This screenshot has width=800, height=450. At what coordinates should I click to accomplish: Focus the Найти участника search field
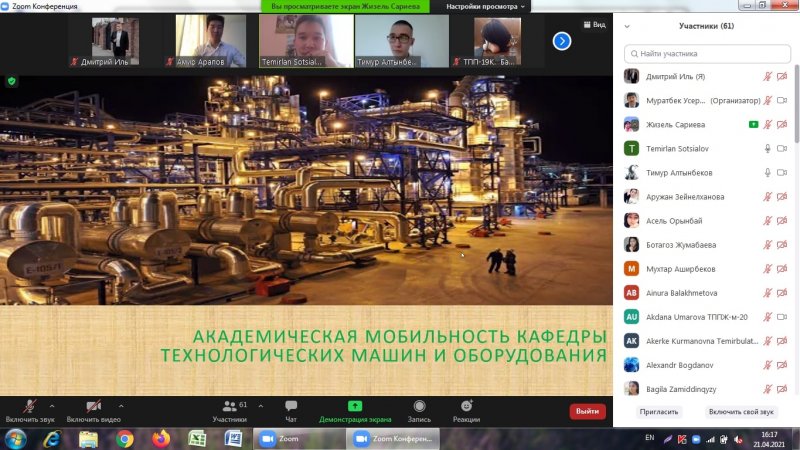pos(707,54)
